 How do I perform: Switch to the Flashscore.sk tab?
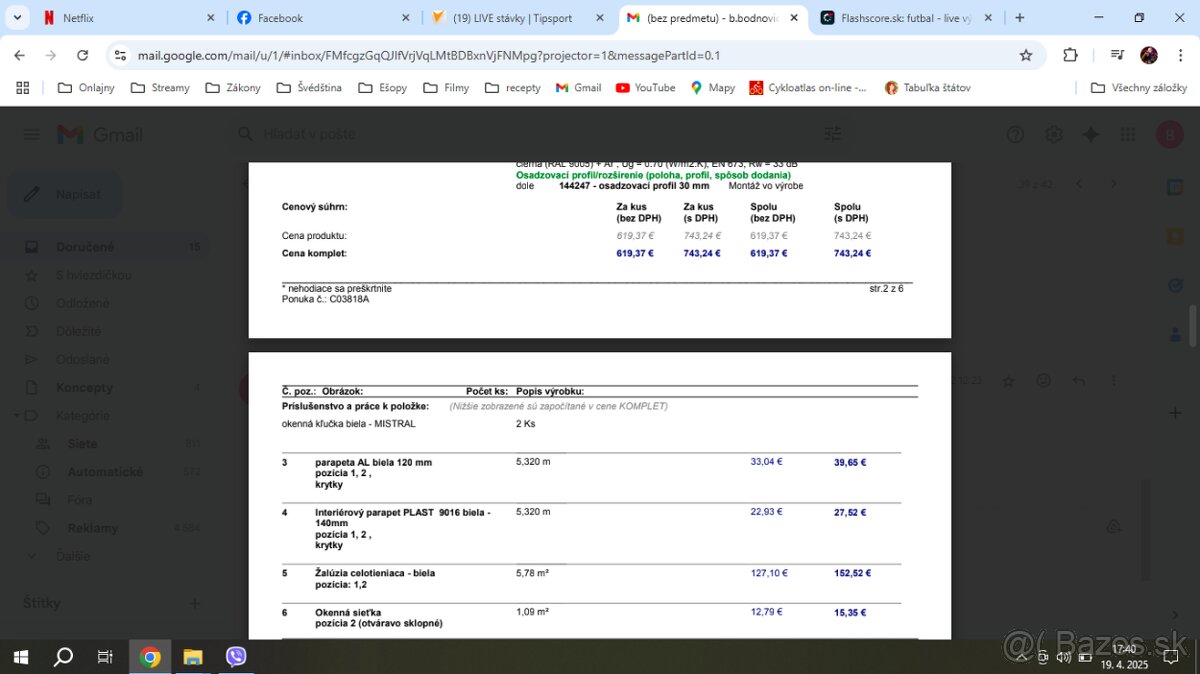point(905,18)
